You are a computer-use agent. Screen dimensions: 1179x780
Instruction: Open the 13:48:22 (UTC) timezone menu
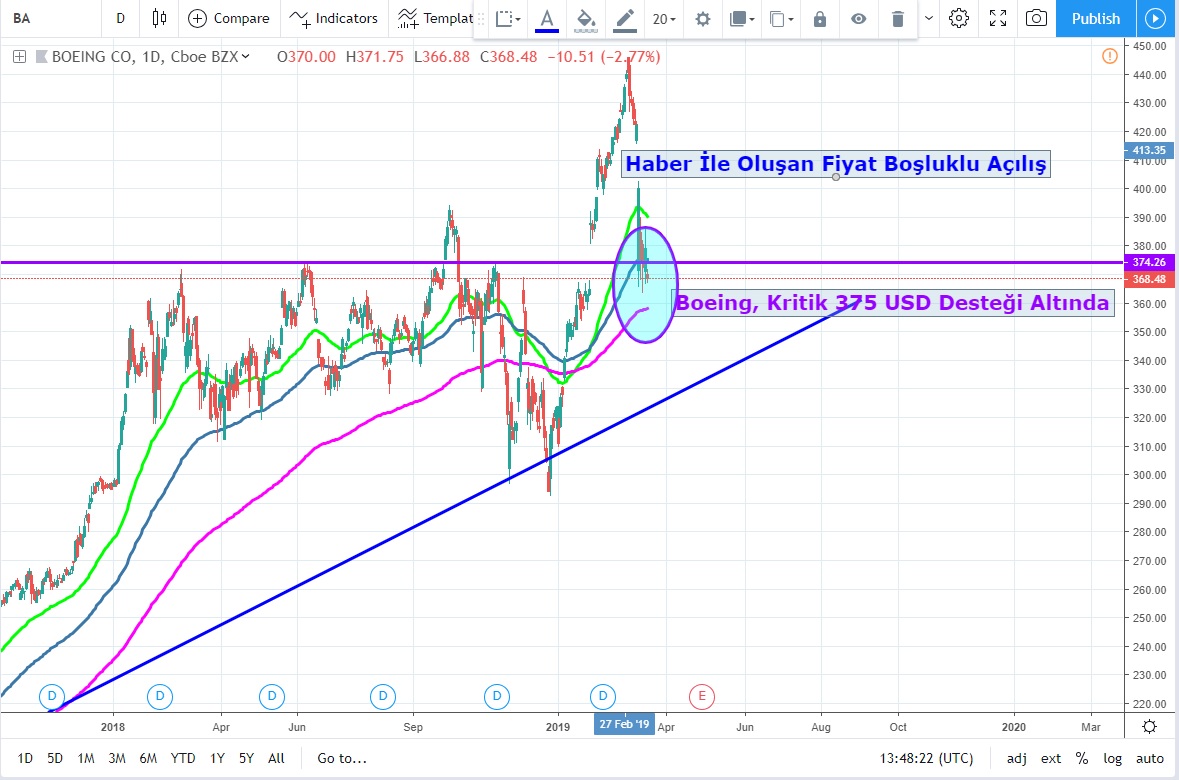926,758
